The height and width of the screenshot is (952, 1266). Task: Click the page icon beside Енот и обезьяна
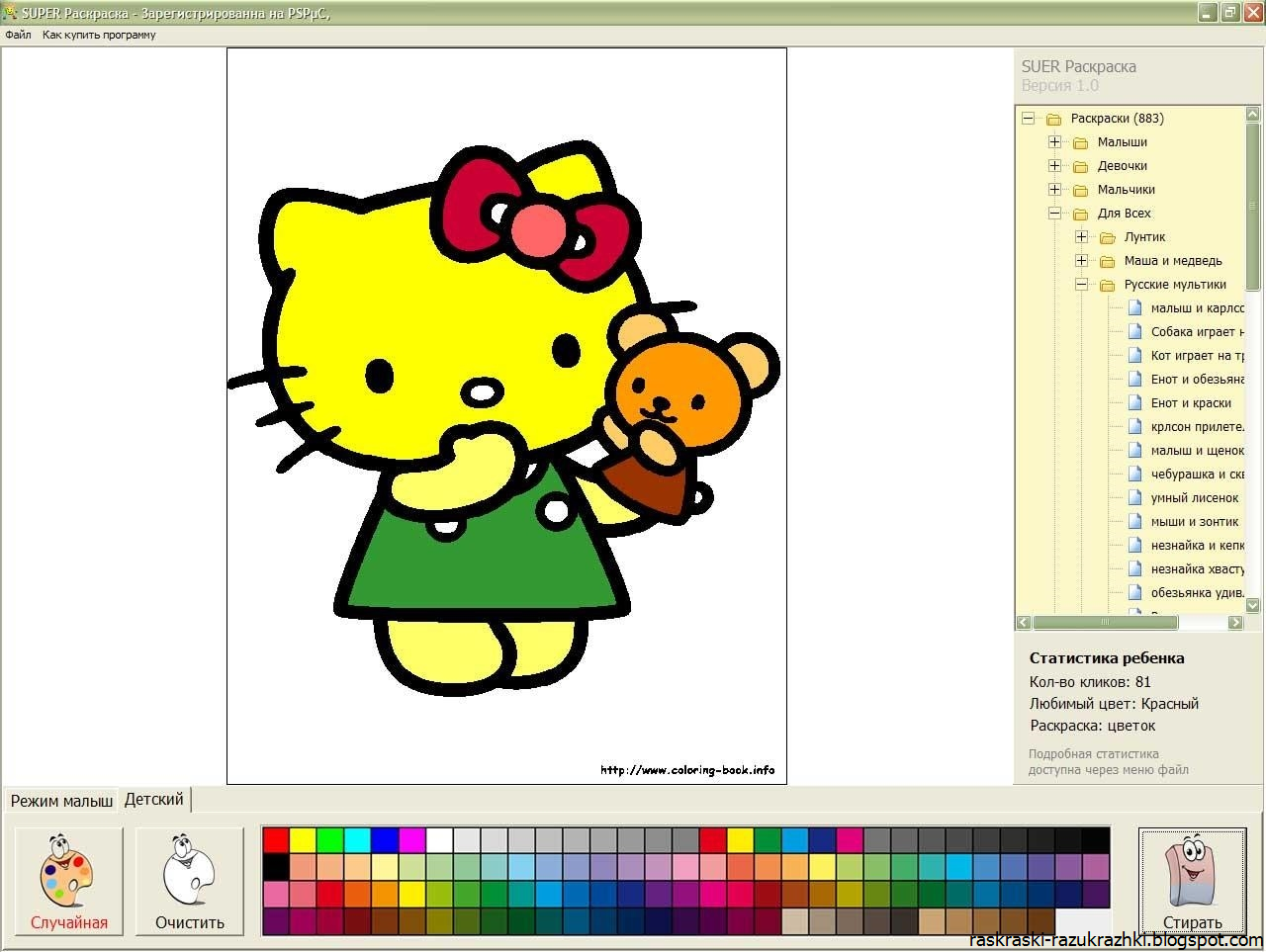click(1135, 380)
